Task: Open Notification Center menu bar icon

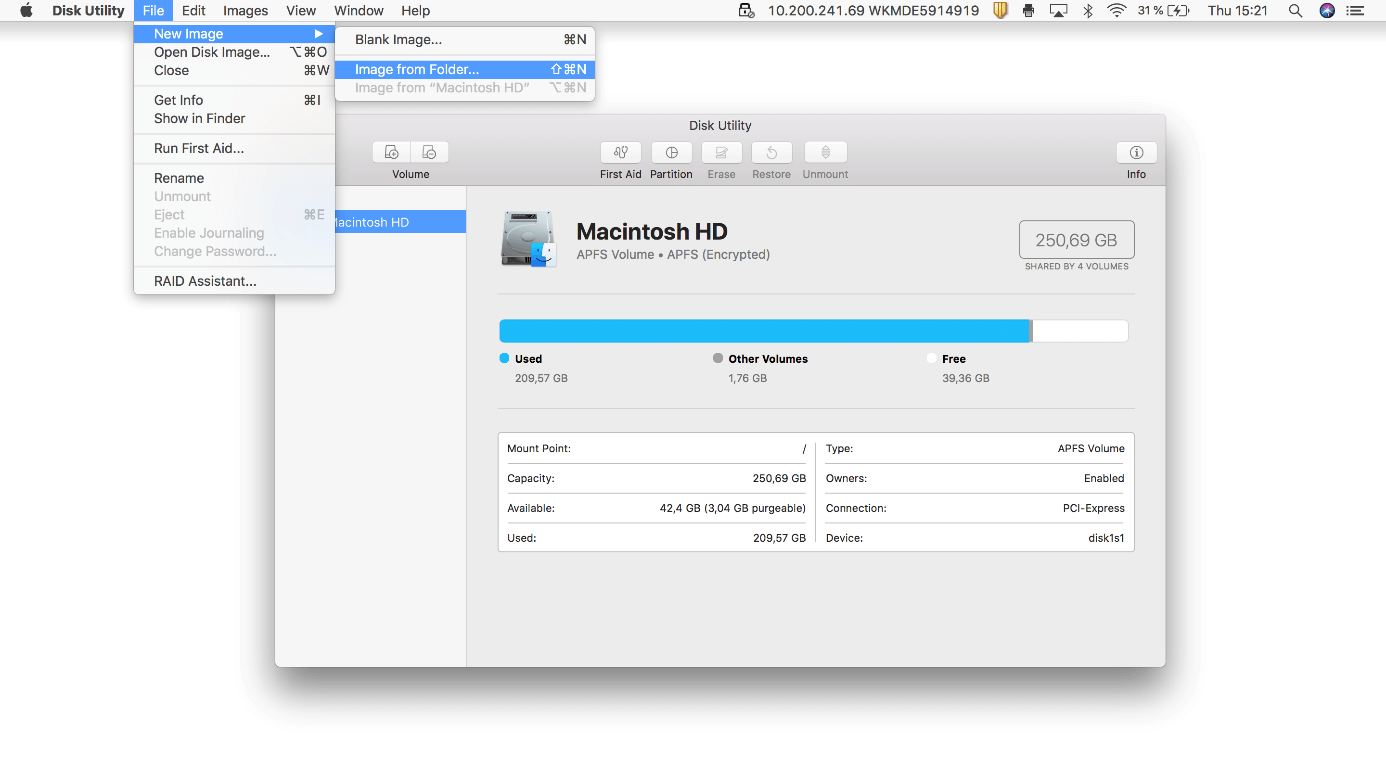Action: point(1356,11)
